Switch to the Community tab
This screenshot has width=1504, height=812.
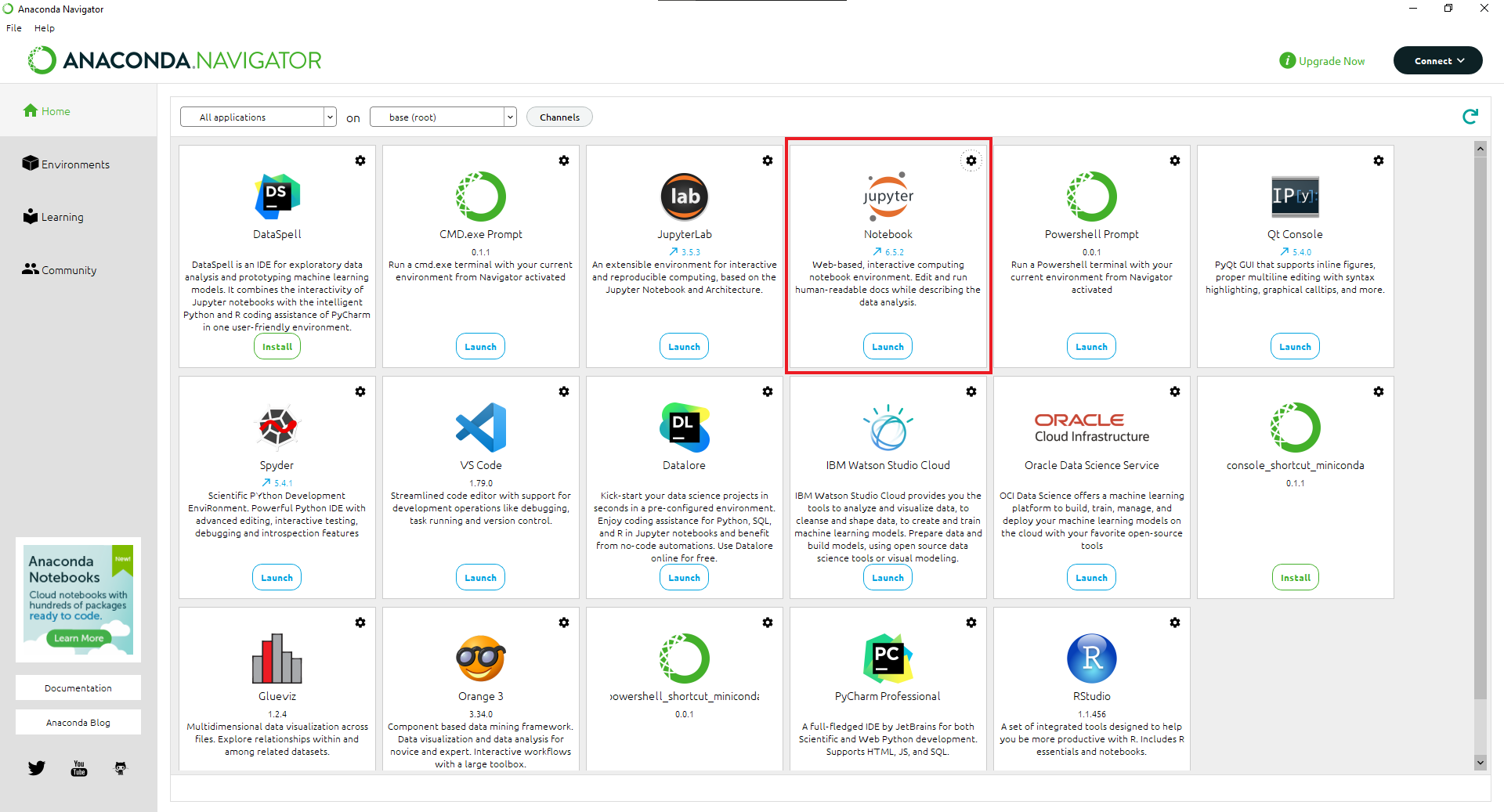[78, 269]
